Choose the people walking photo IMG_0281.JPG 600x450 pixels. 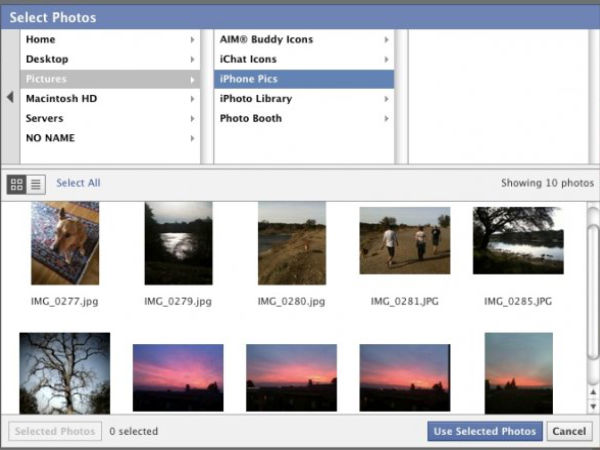pyautogui.click(x=404, y=241)
